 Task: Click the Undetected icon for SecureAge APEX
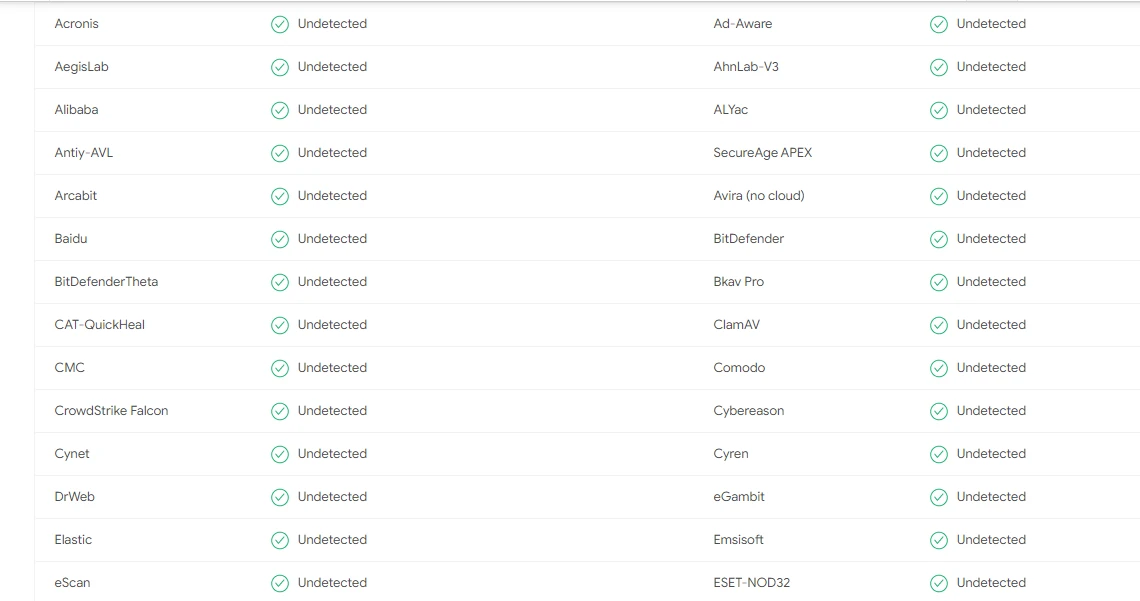939,153
